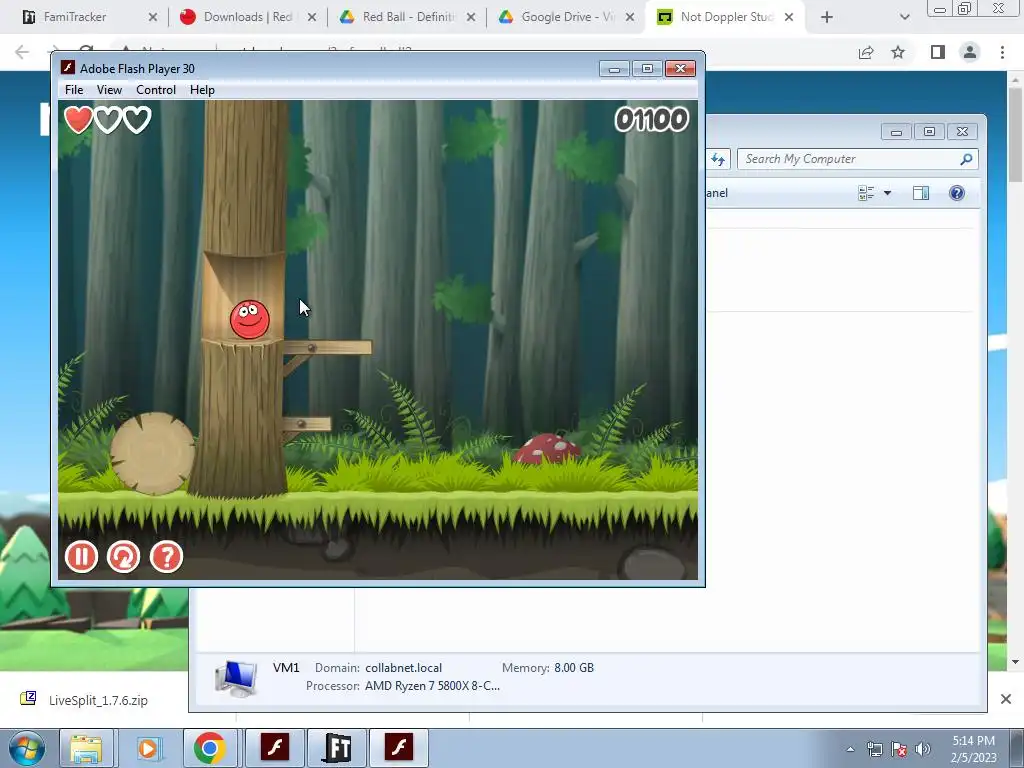Switch to Chrome in the taskbar
The width and height of the screenshot is (1024, 768).
point(209,748)
